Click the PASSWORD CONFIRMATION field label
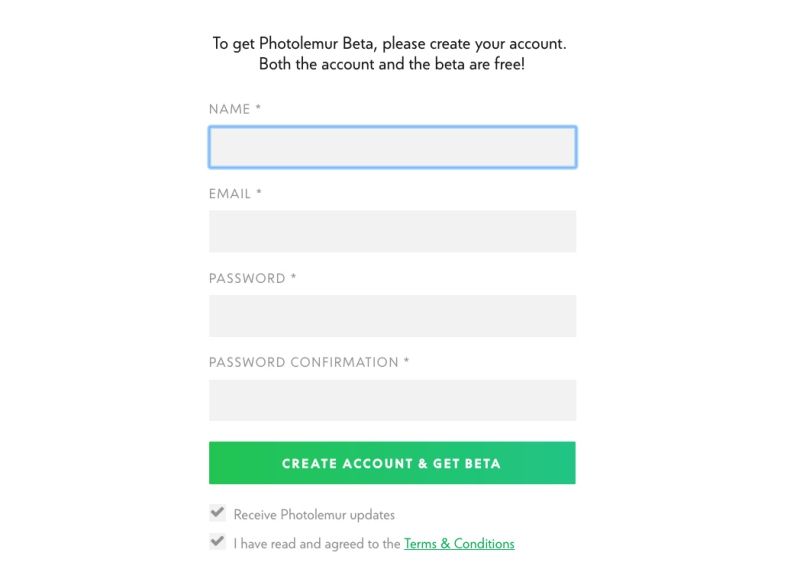The height and width of the screenshot is (575, 800). click(x=303, y=362)
